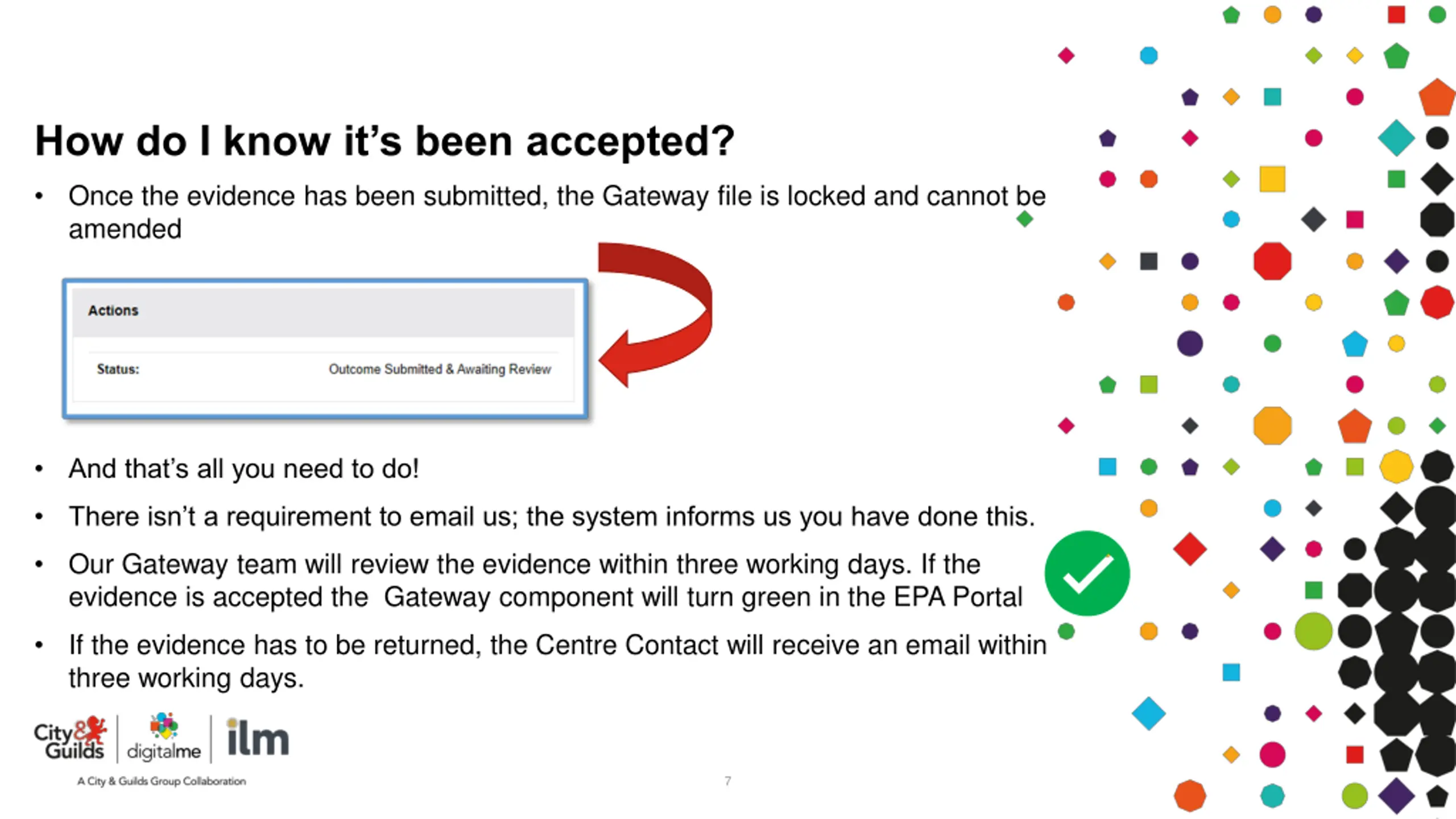Click the large red octagon shape
The height and width of the screenshot is (819, 1456).
pyautogui.click(x=1272, y=261)
